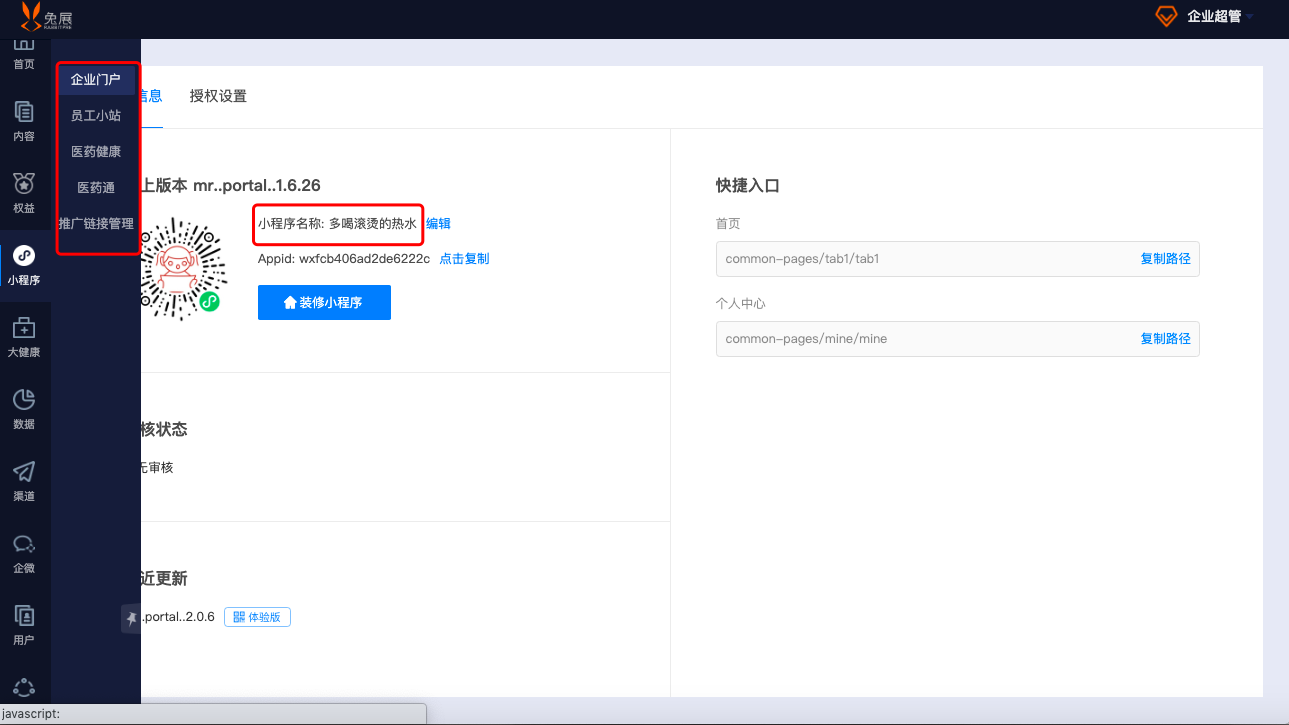Image resolution: width=1289 pixels, height=725 pixels.
Task: Click the 快捷入口 heading
Action: 747,185
